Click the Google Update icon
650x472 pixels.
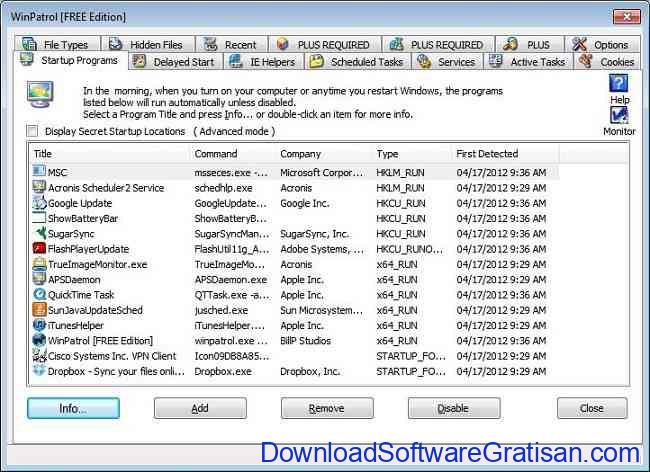pos(39,202)
